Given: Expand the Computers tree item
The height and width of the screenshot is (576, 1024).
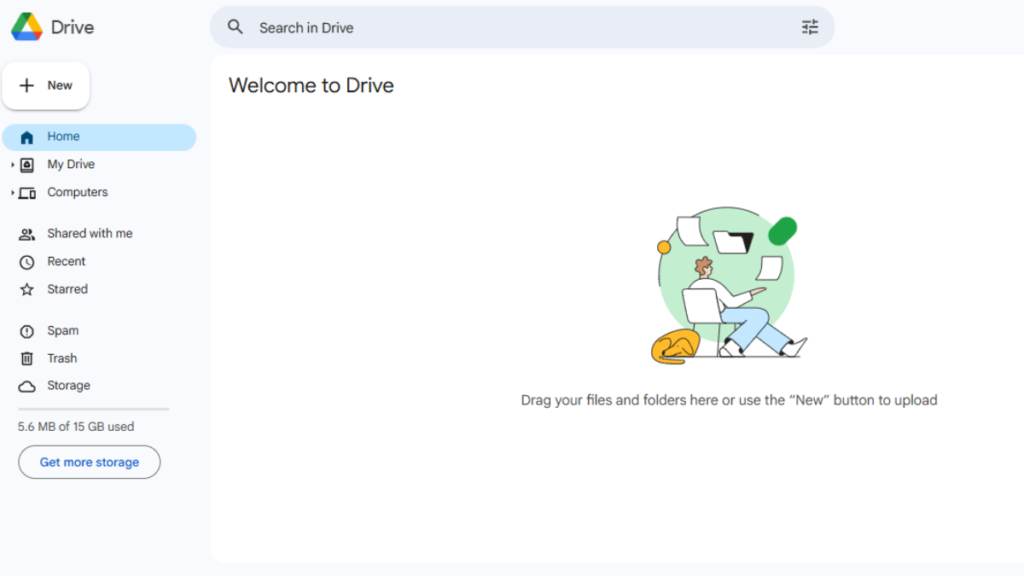Looking at the screenshot, I should [12, 192].
